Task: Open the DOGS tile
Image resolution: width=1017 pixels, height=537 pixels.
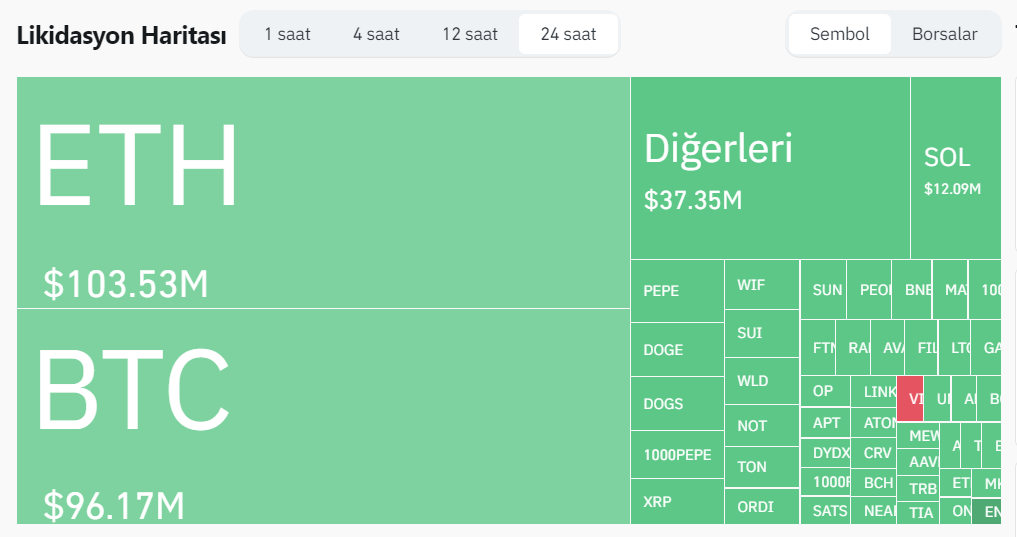Action: (x=676, y=403)
